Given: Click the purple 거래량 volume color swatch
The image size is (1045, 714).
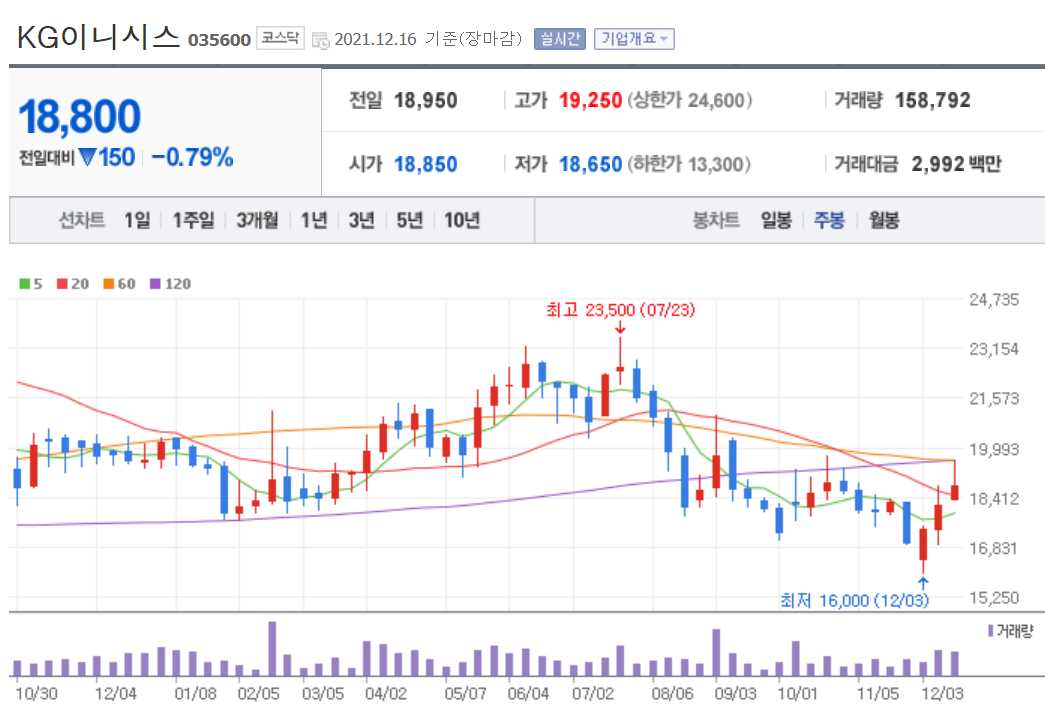Looking at the screenshot, I should point(991,631).
